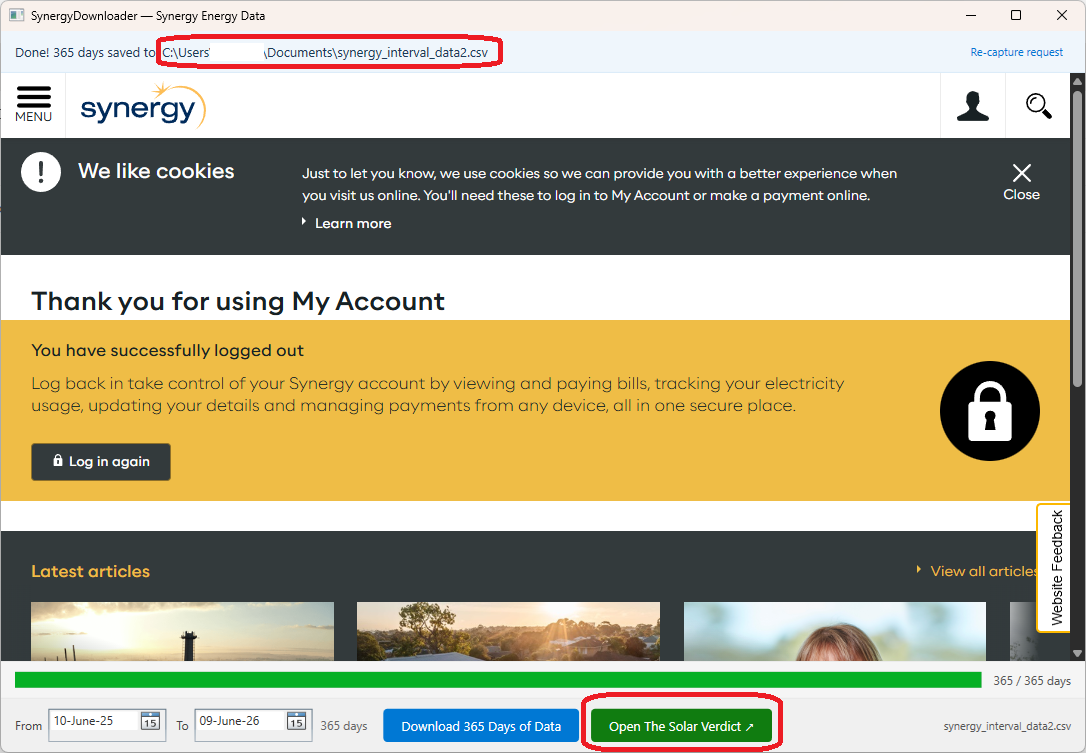The width and height of the screenshot is (1086, 753).
Task: Open the user account profile icon
Action: pyautogui.click(x=972, y=106)
